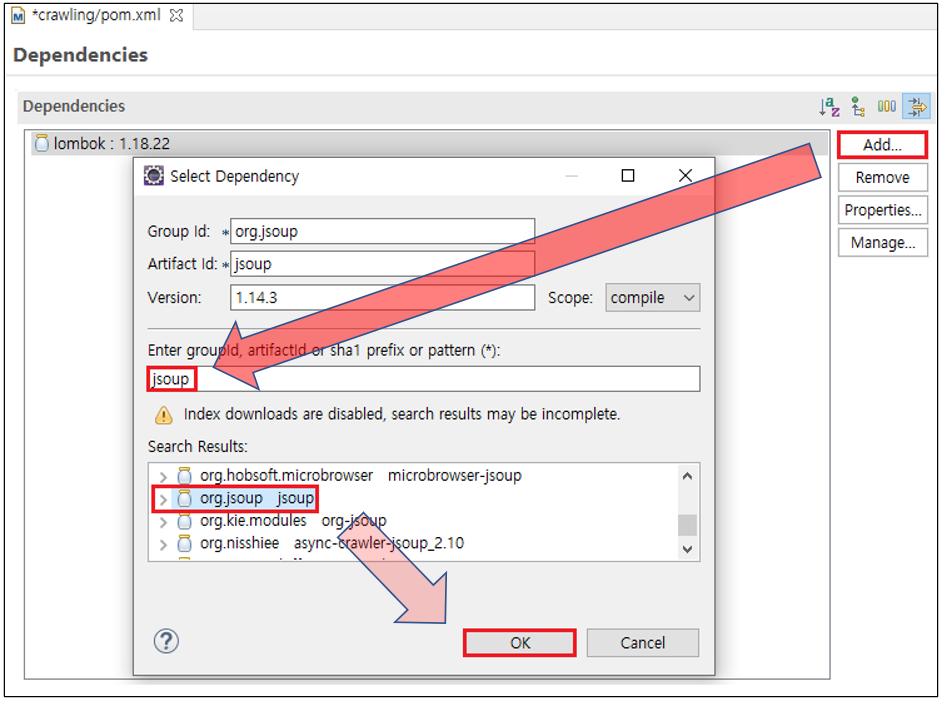
Task: Toggle the filter icon in Dependencies toolbar
Action: (x=917, y=106)
